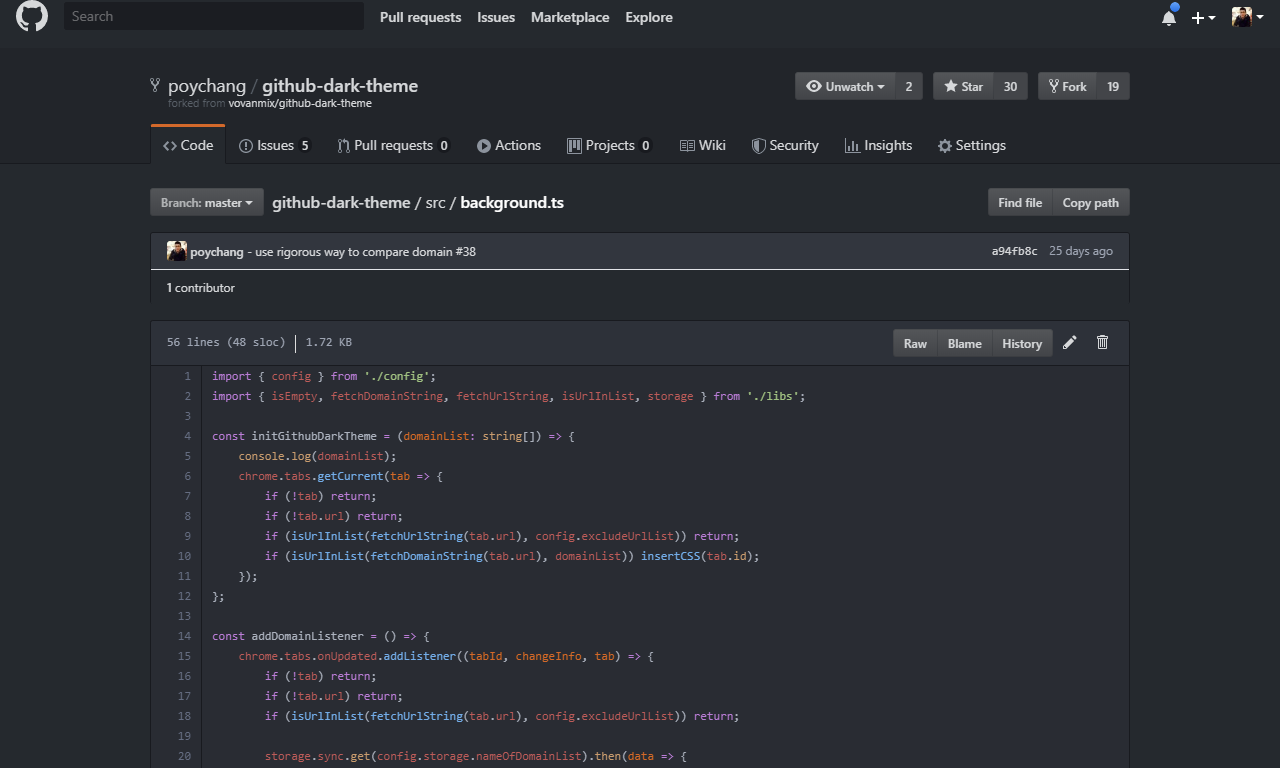Open the github-dark-theme repository title link
The image size is (1280, 768).
click(x=340, y=86)
